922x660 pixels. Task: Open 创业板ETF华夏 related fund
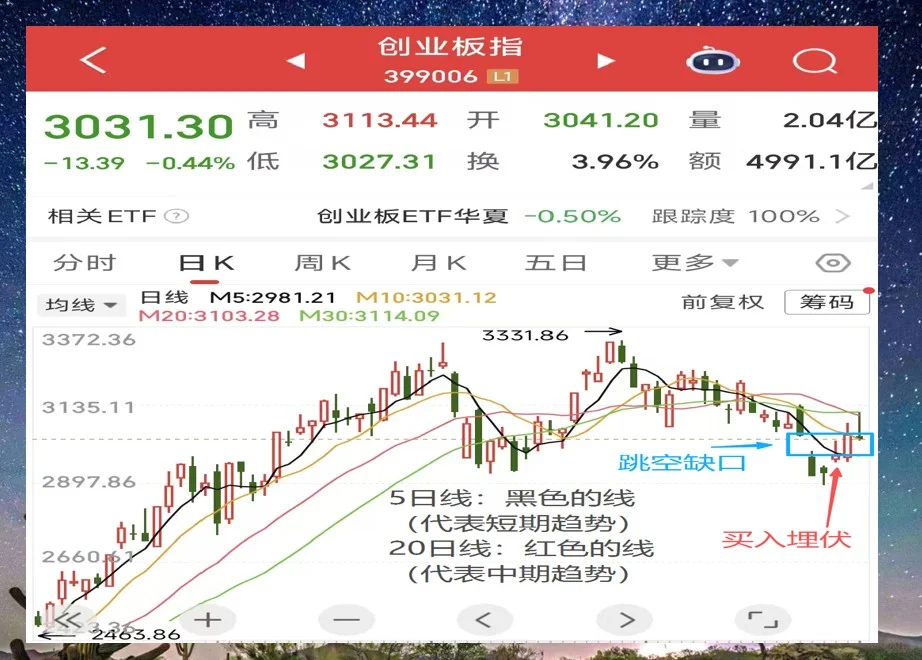click(412, 216)
